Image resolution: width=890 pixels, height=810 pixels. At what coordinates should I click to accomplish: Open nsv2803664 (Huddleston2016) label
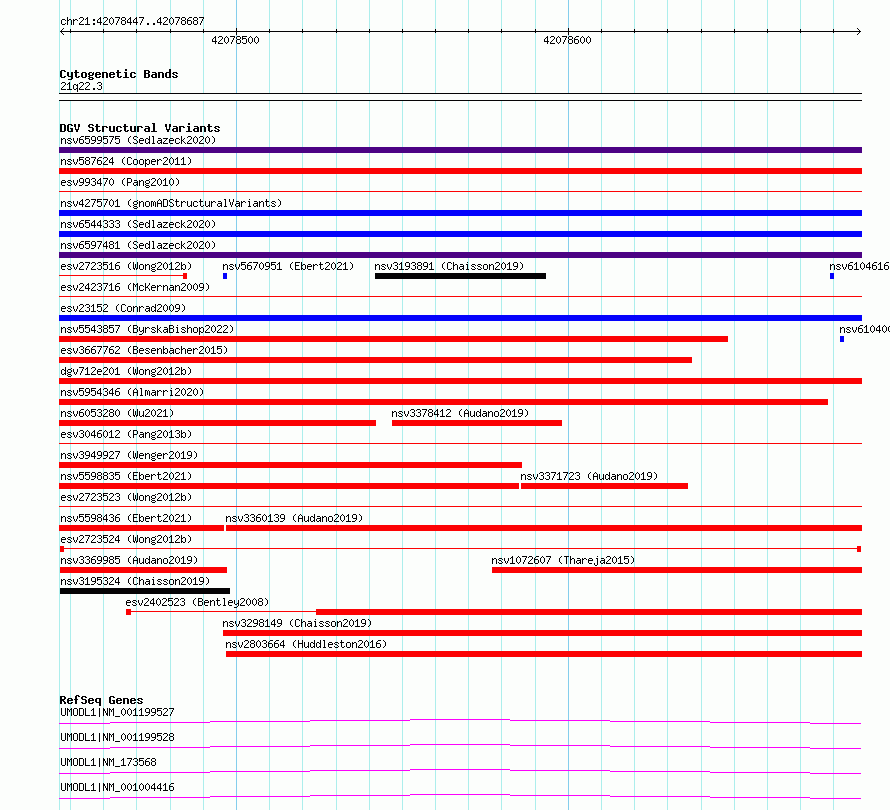click(x=306, y=644)
